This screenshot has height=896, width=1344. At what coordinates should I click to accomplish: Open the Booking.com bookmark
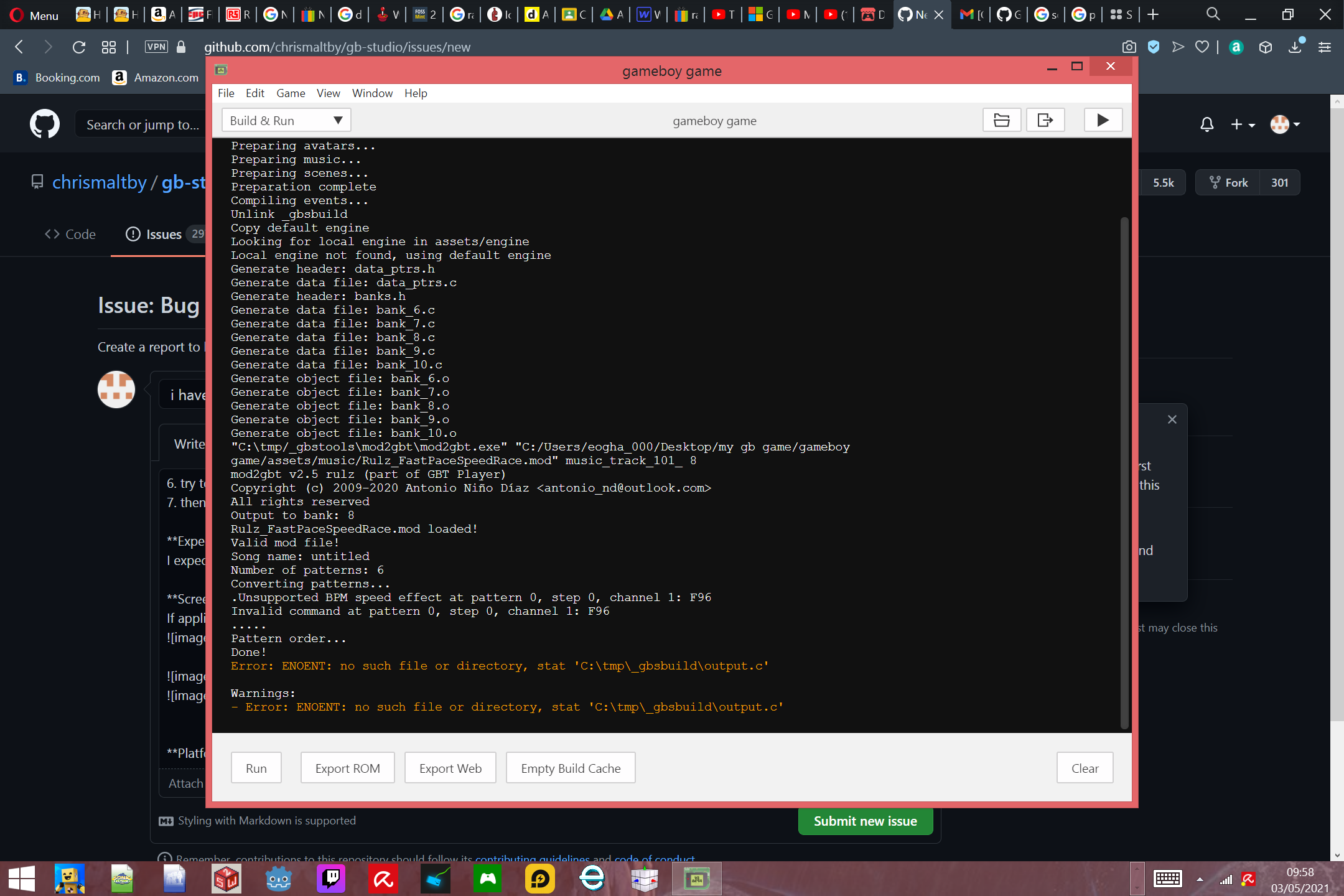57,77
